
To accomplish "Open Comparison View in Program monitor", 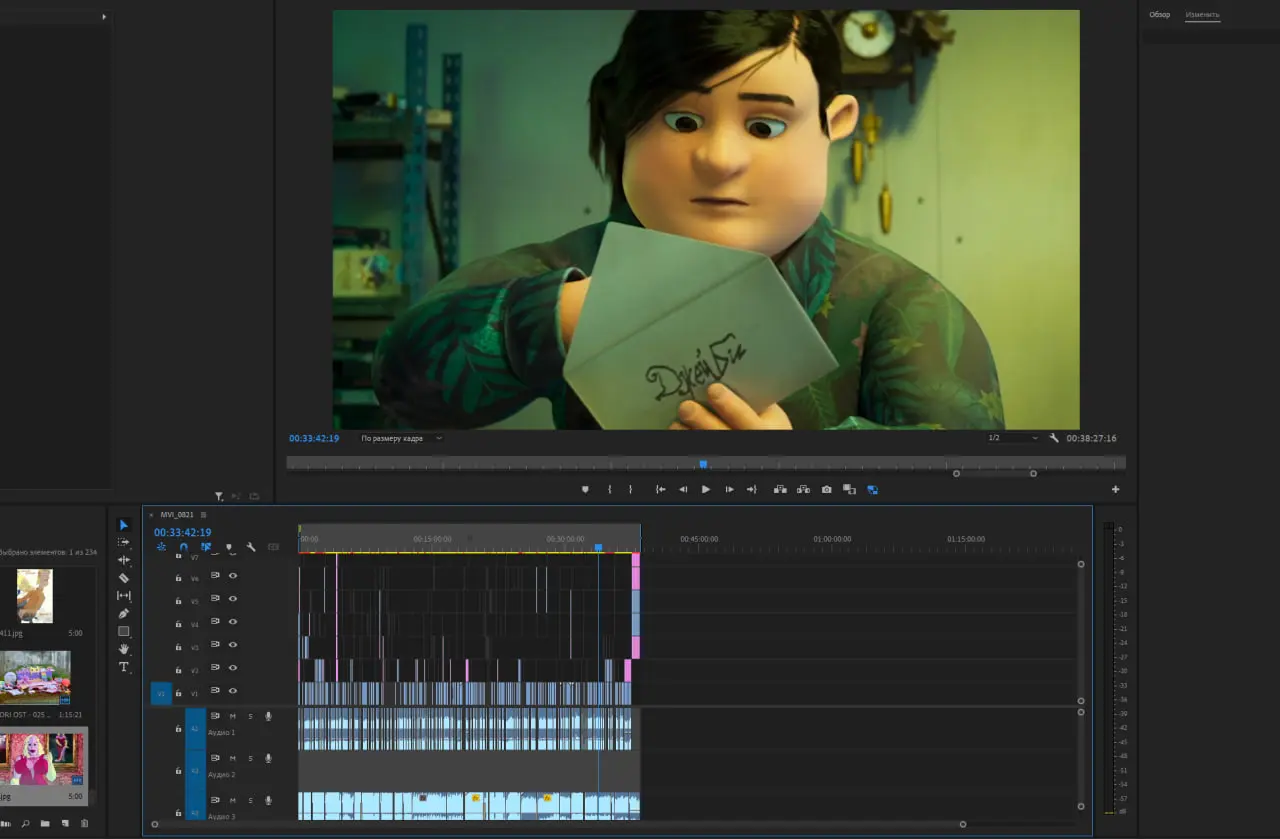I will 849,489.
